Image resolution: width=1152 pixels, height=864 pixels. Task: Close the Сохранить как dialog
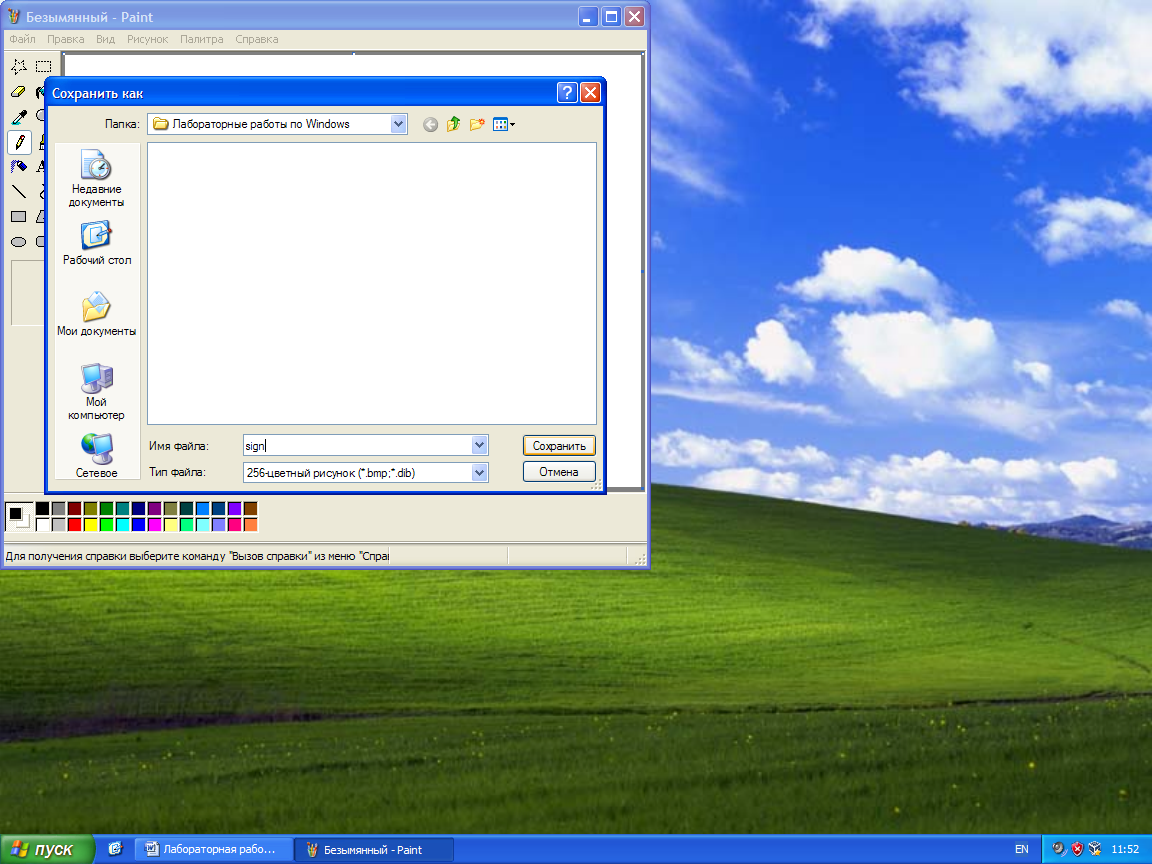590,93
